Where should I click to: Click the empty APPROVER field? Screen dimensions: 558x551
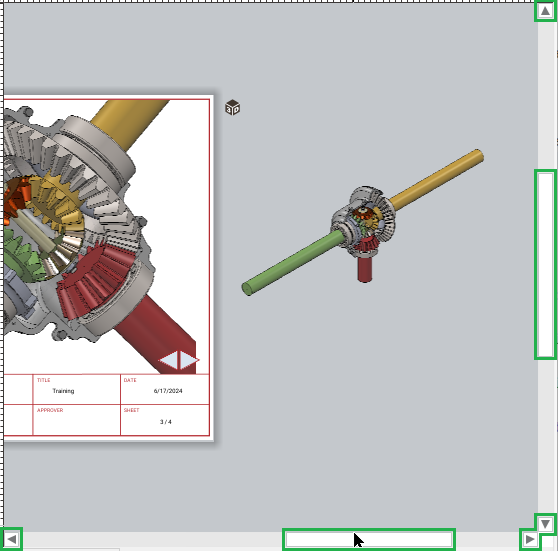[x=77, y=420]
